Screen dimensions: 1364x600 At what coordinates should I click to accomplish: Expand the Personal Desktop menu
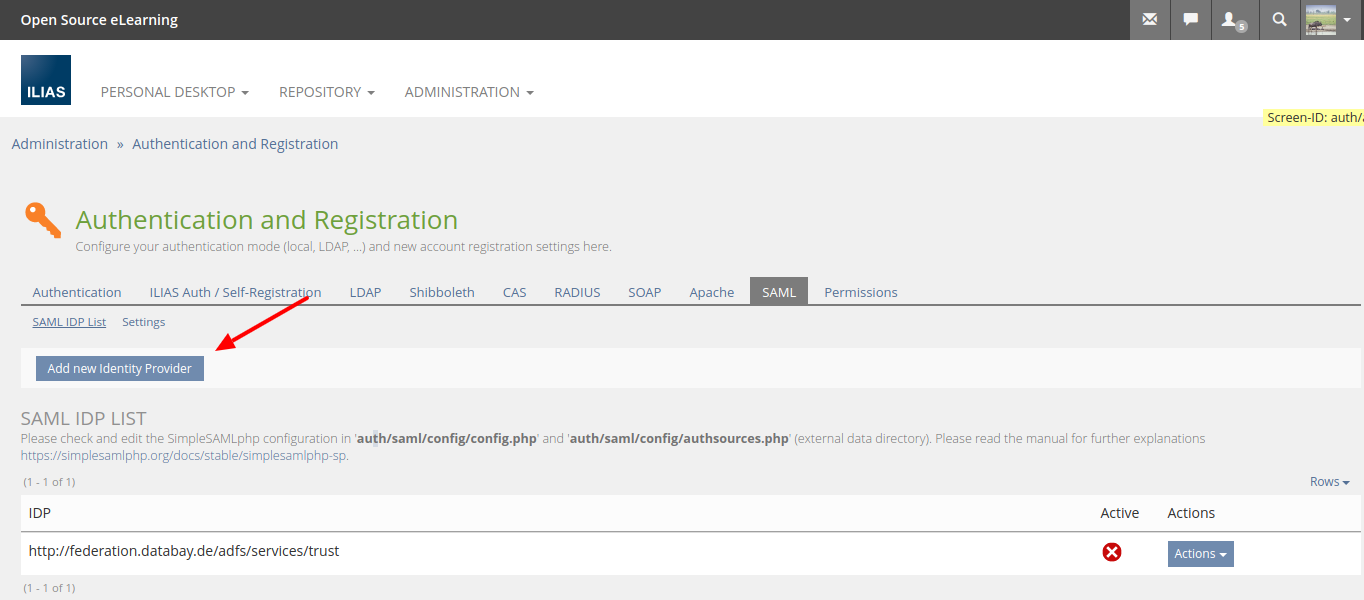tap(174, 92)
